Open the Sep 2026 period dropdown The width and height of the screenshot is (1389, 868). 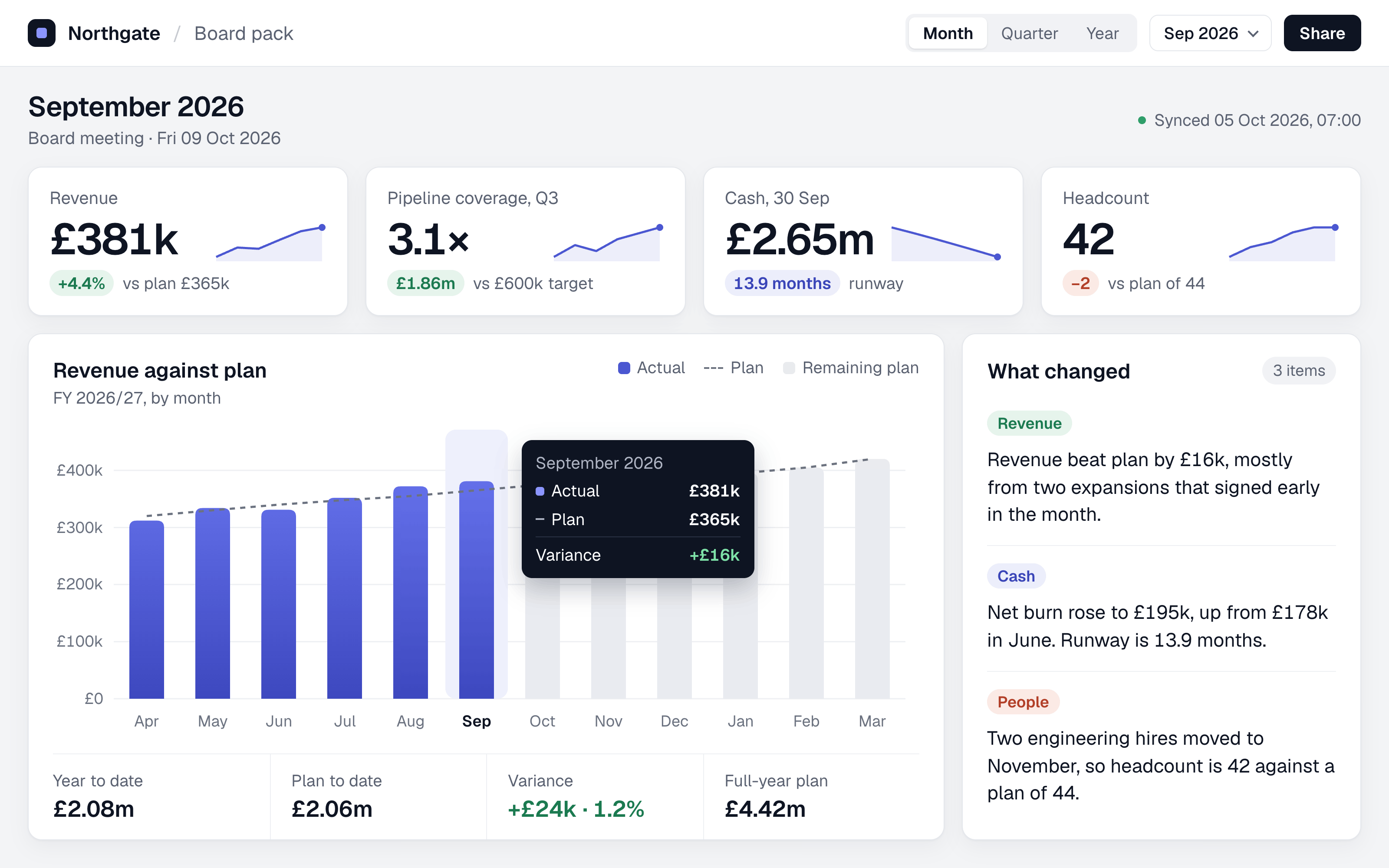(1210, 33)
